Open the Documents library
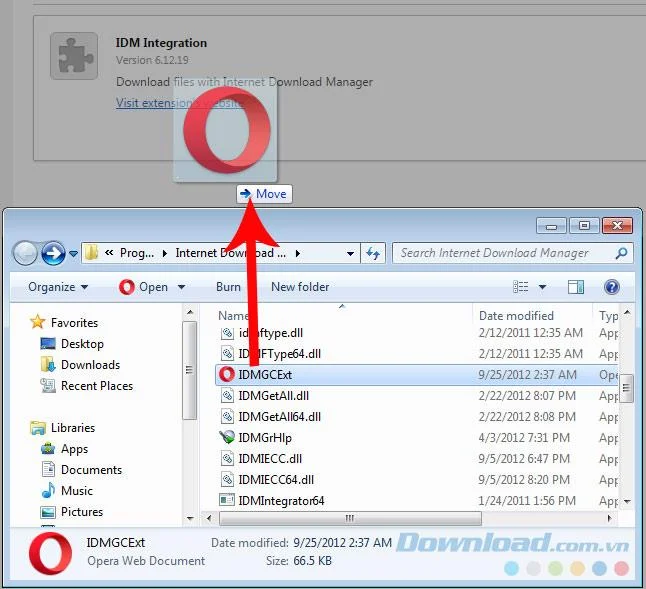Screen dimensions: 646x589 (x=91, y=470)
